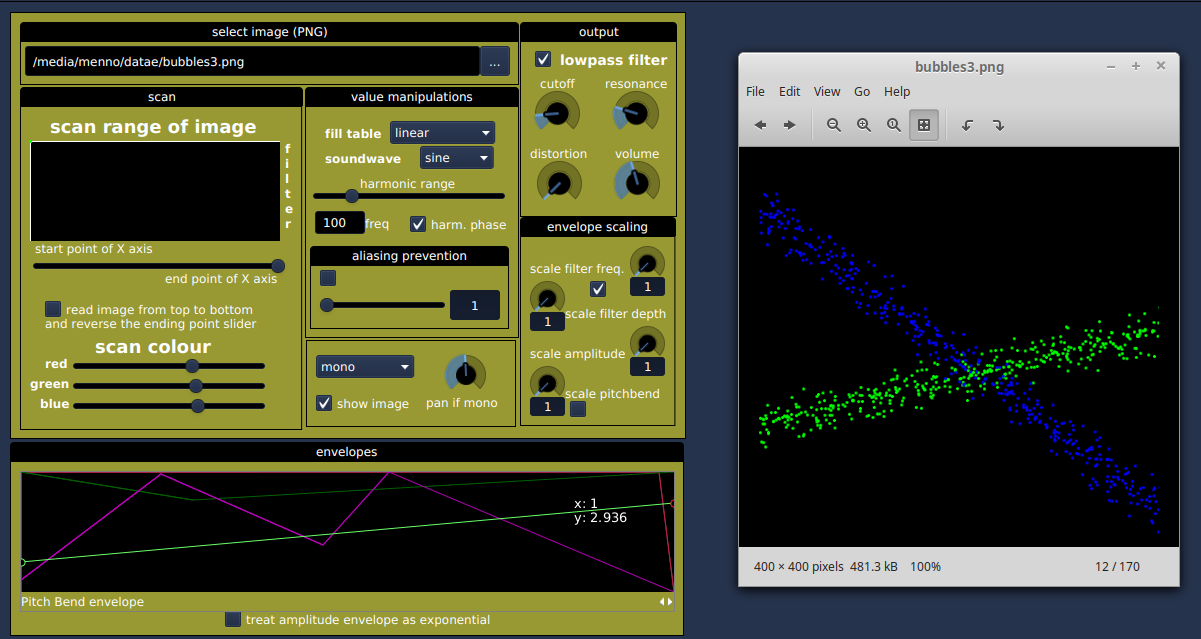Click the next image arrow in viewer toolbar
Screen dimensions: 1201x639
point(790,125)
